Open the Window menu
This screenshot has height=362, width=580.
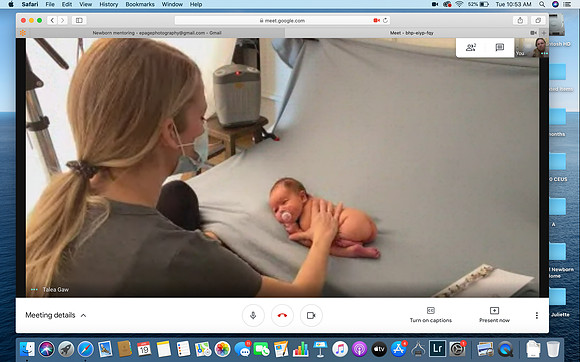click(172, 4)
